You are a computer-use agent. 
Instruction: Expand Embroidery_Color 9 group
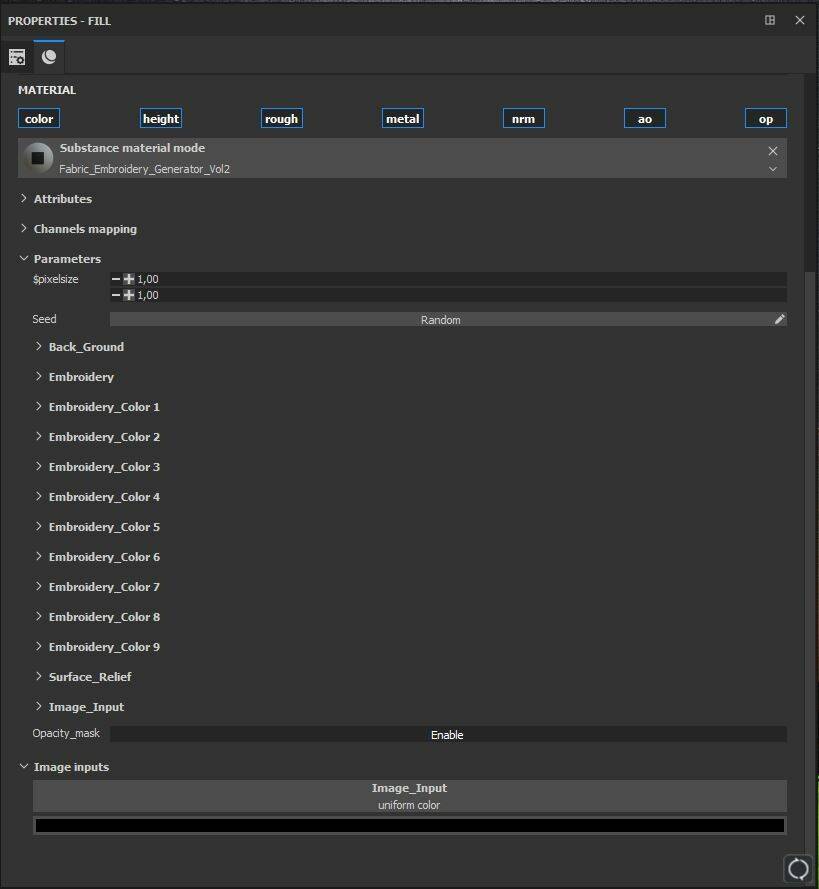coord(39,647)
